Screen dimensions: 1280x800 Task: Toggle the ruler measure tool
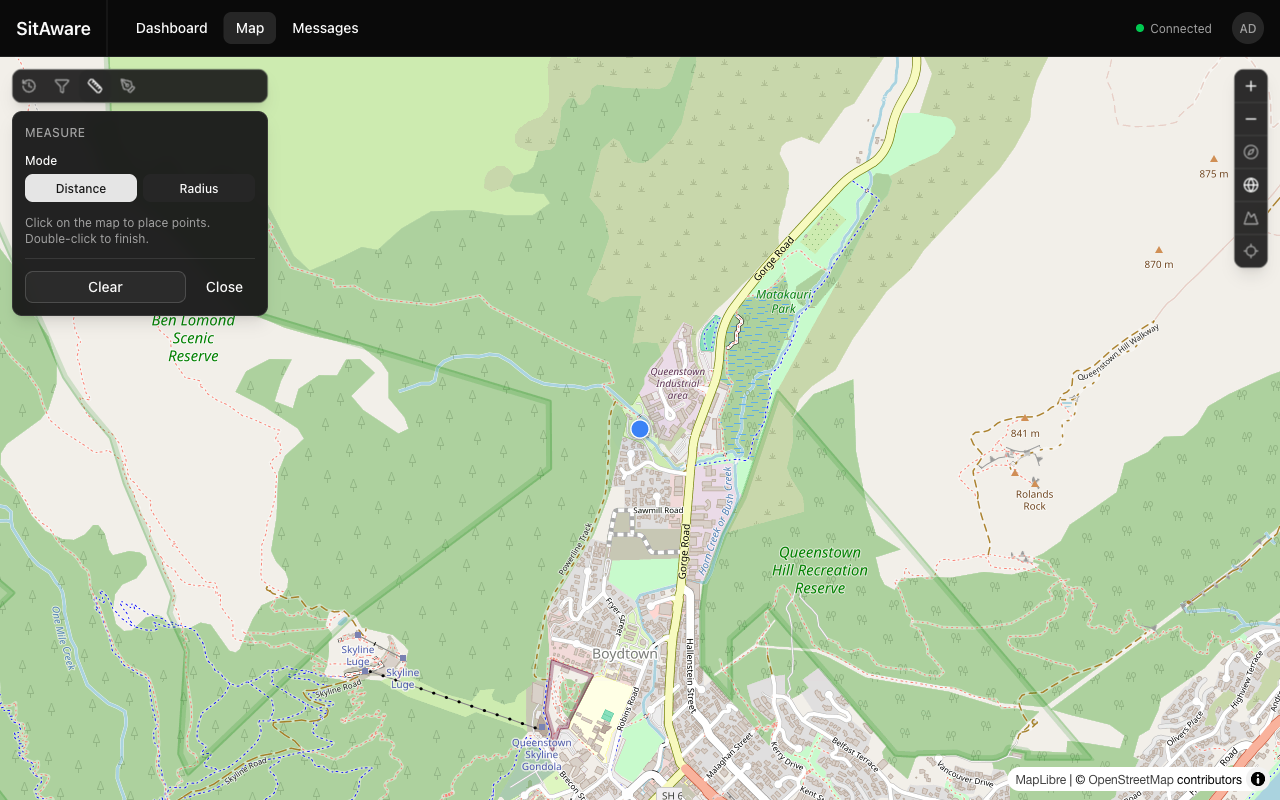pos(95,86)
